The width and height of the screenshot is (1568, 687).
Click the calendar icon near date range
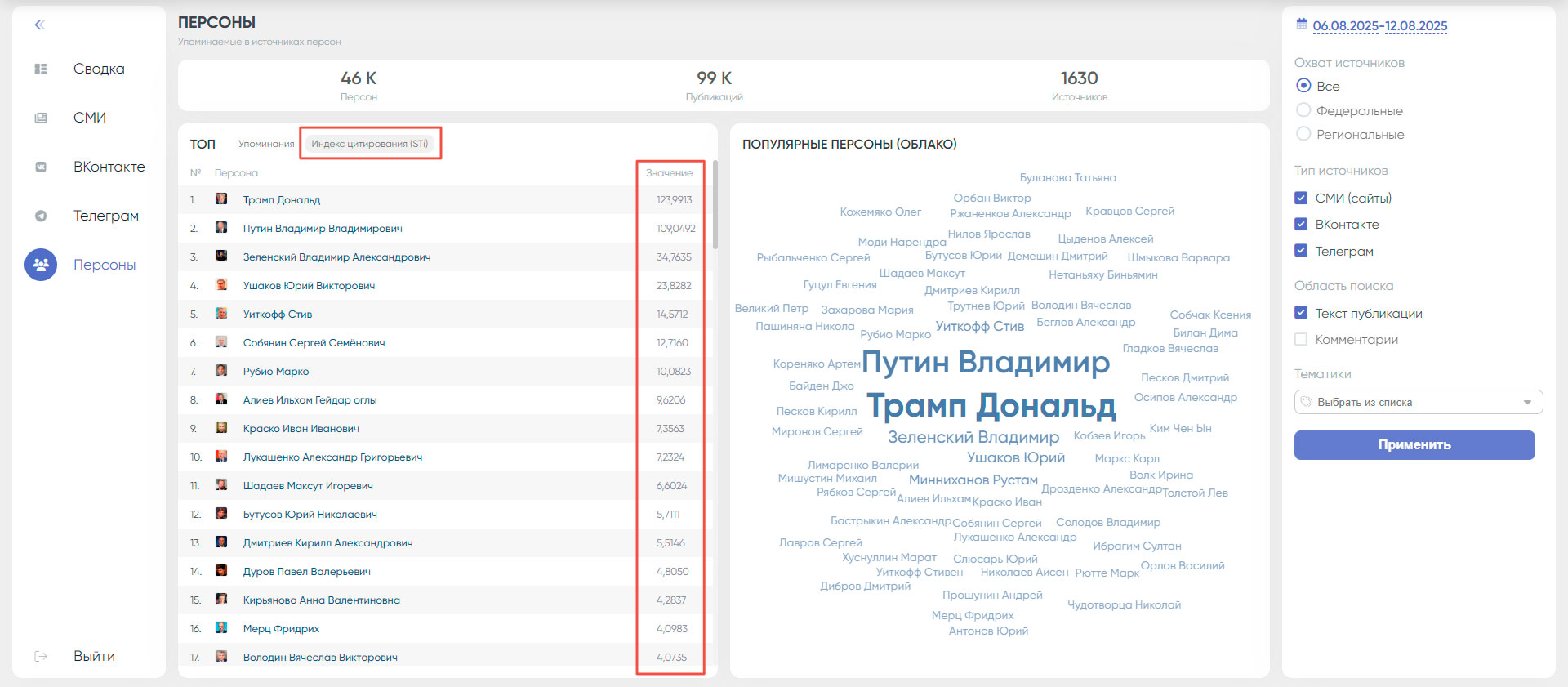(x=1302, y=25)
